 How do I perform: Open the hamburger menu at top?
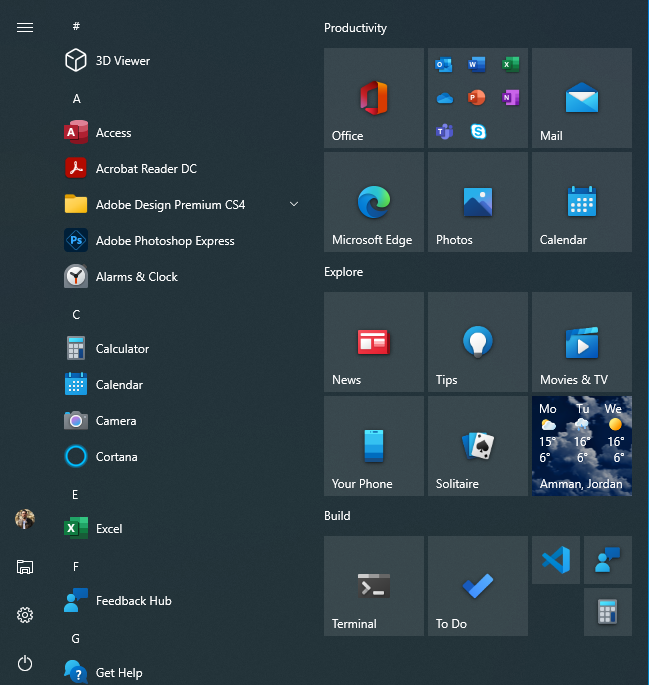(25, 28)
